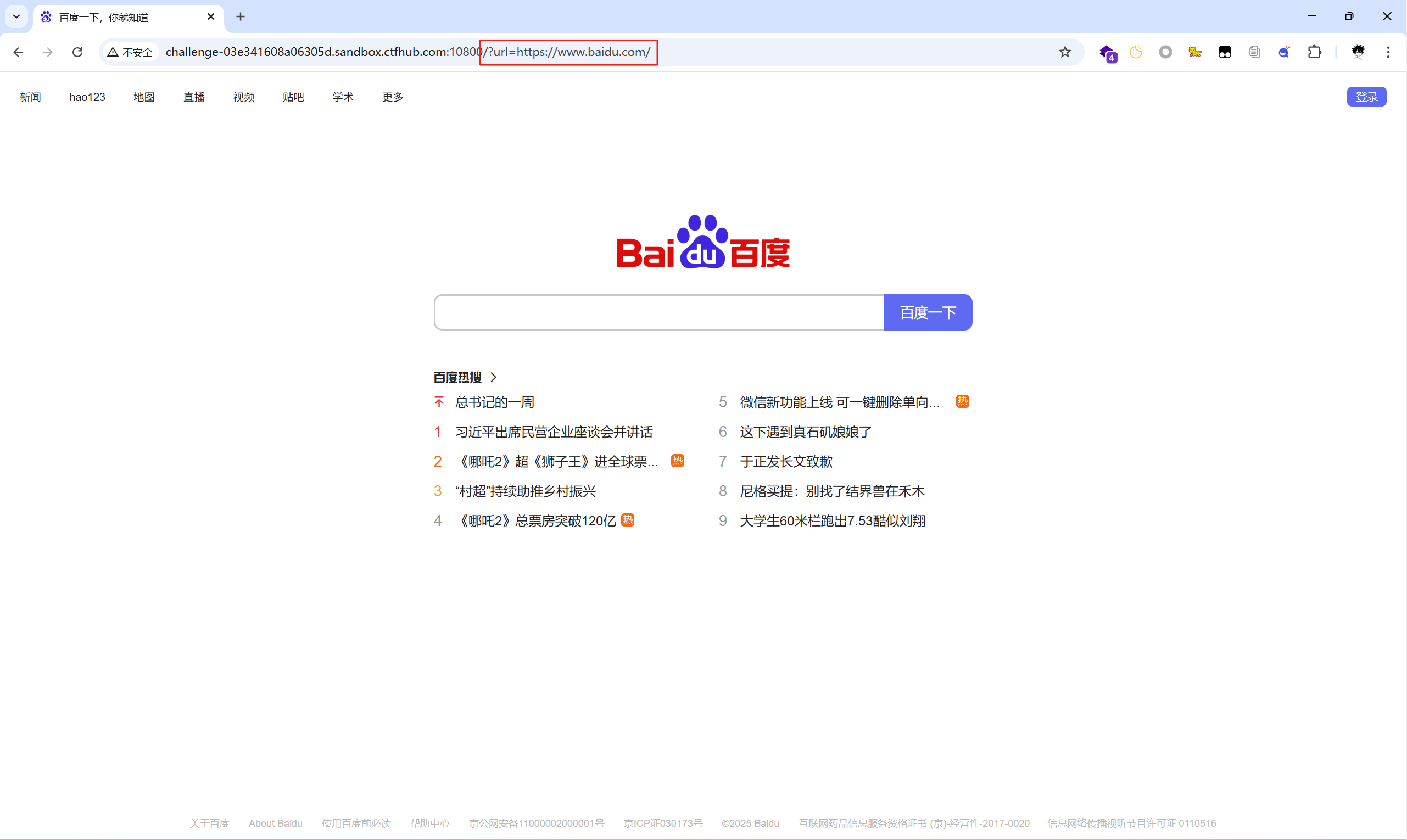
Task: Reload the current page
Action: [77, 52]
